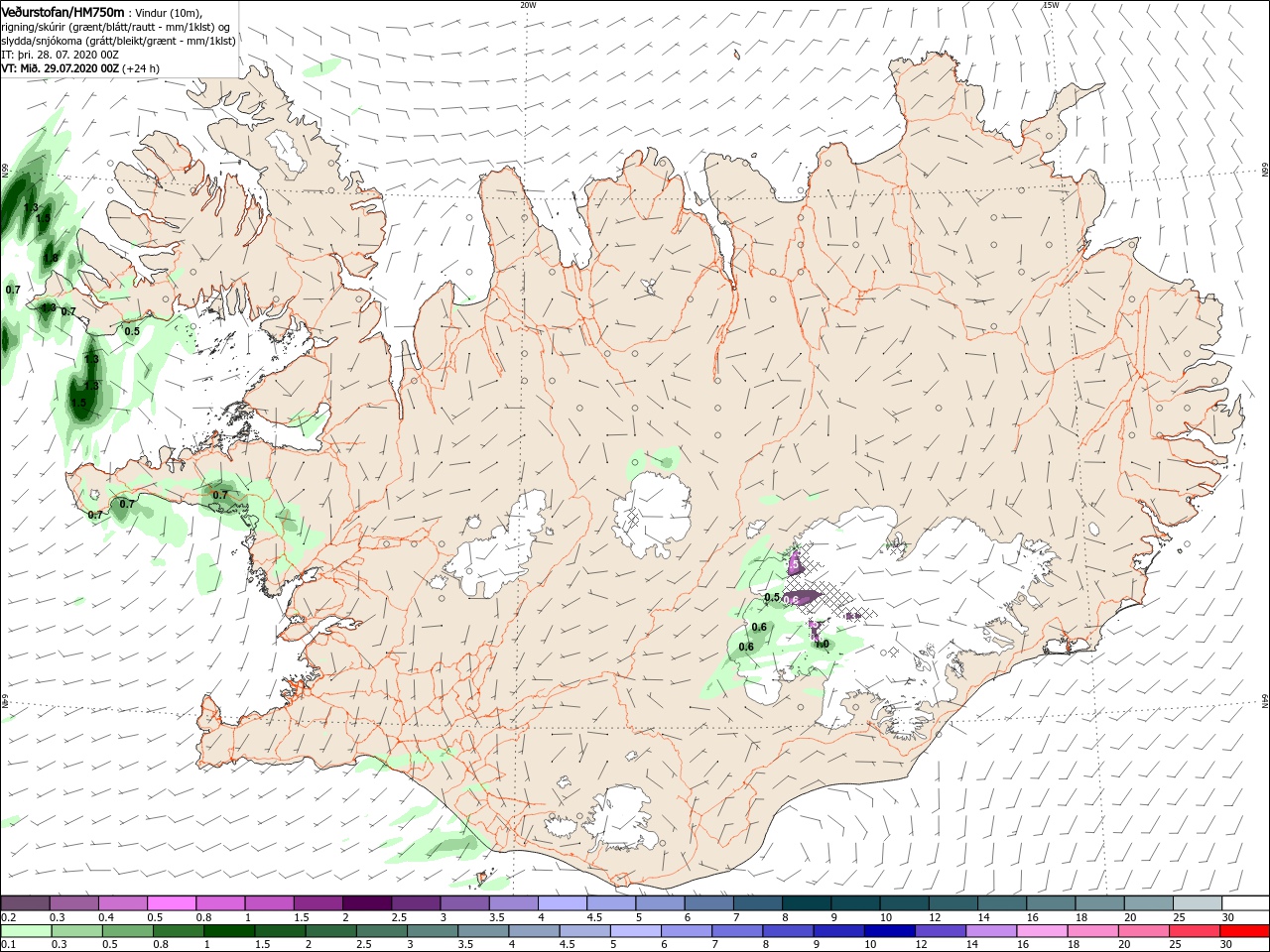
Task: Click the 15W longitude label at top
Action: tap(1050, 4)
